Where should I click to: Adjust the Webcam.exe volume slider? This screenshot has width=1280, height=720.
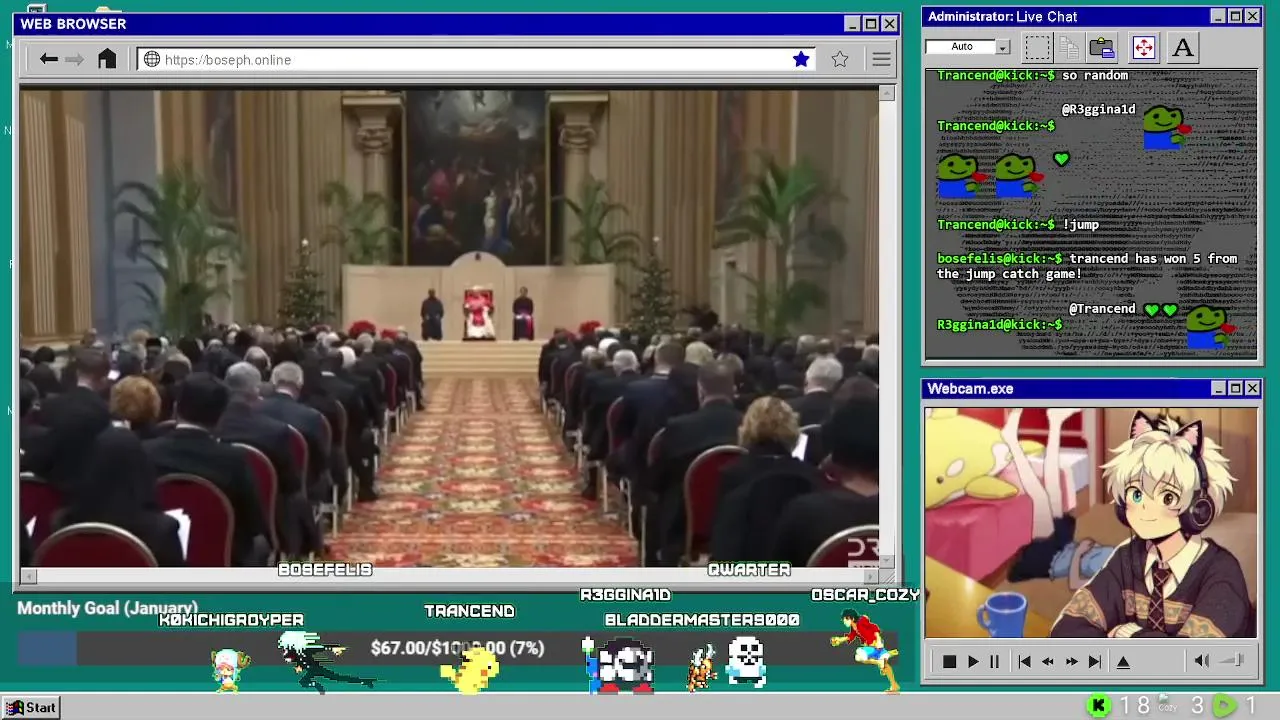tap(1233, 660)
